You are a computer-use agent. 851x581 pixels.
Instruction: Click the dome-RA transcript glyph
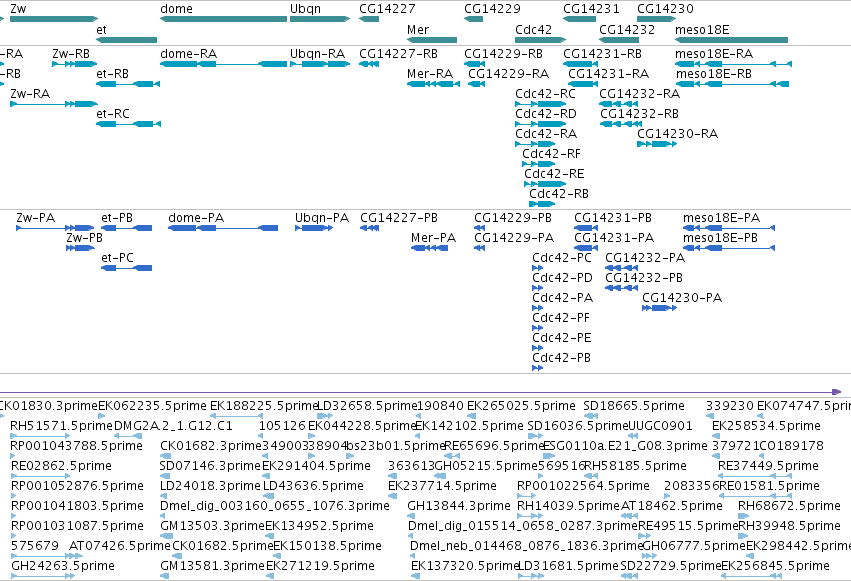pyautogui.click(x=224, y=64)
